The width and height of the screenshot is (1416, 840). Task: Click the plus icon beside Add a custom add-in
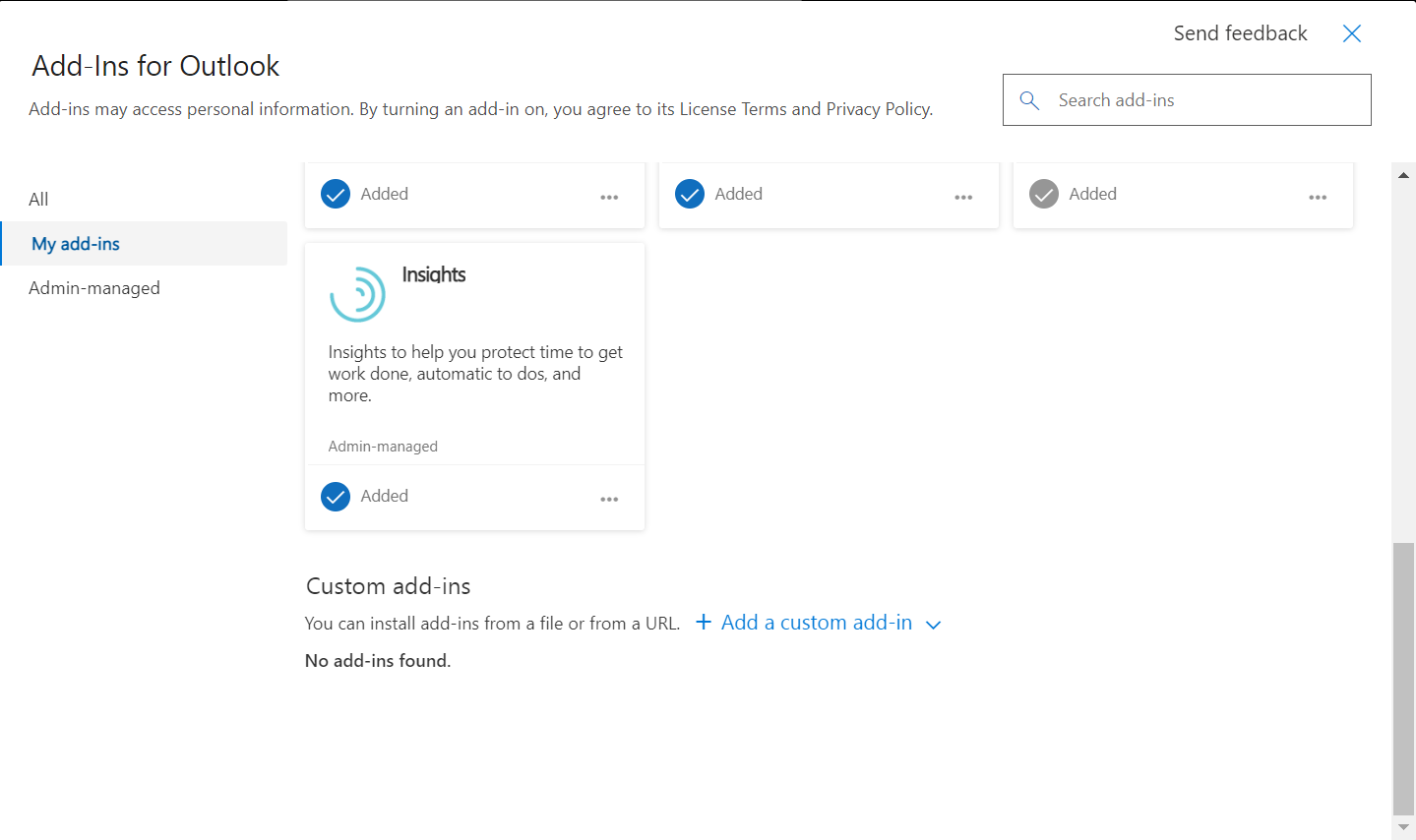click(704, 622)
